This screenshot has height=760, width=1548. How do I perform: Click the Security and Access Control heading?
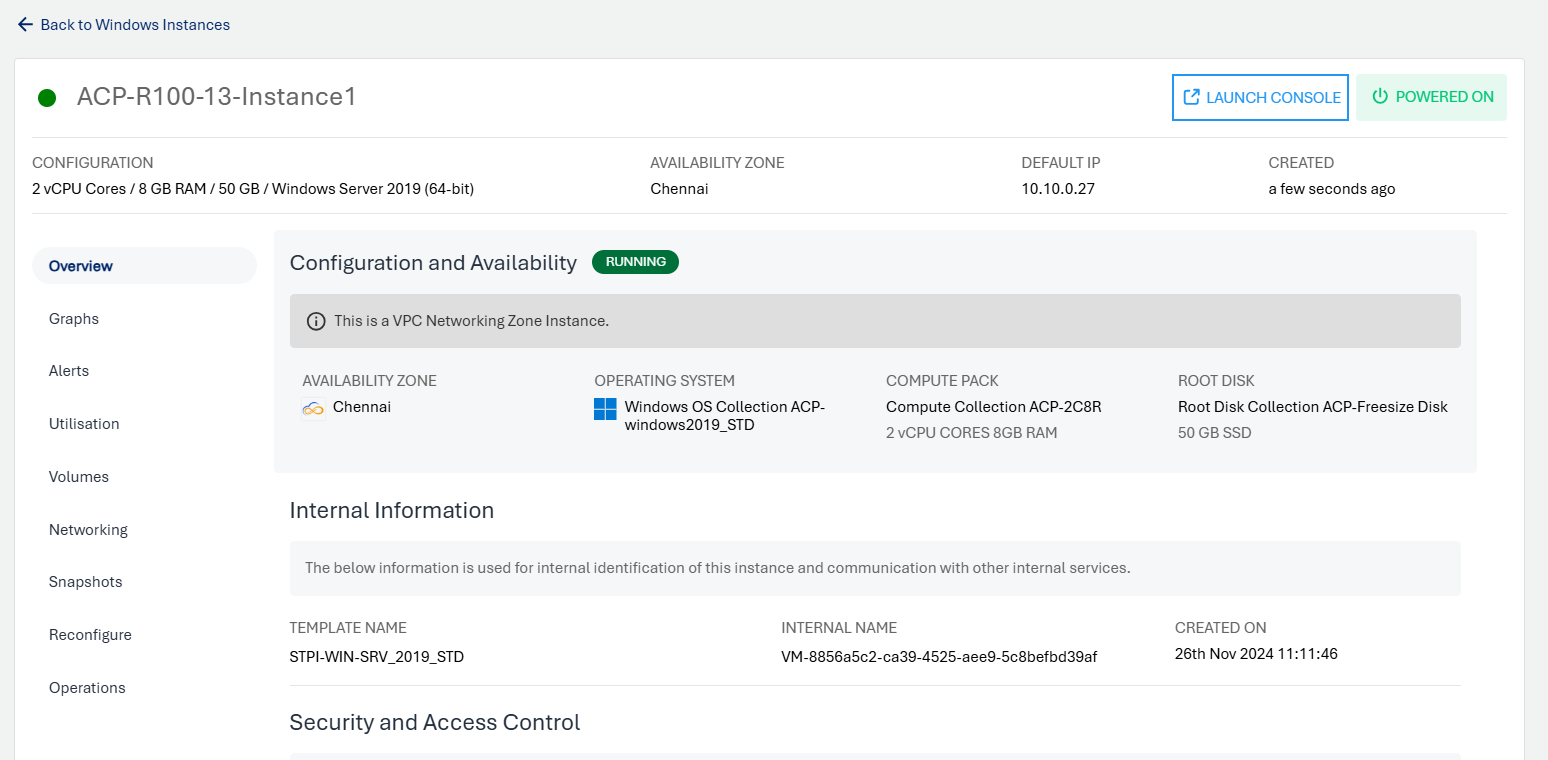[x=435, y=722]
